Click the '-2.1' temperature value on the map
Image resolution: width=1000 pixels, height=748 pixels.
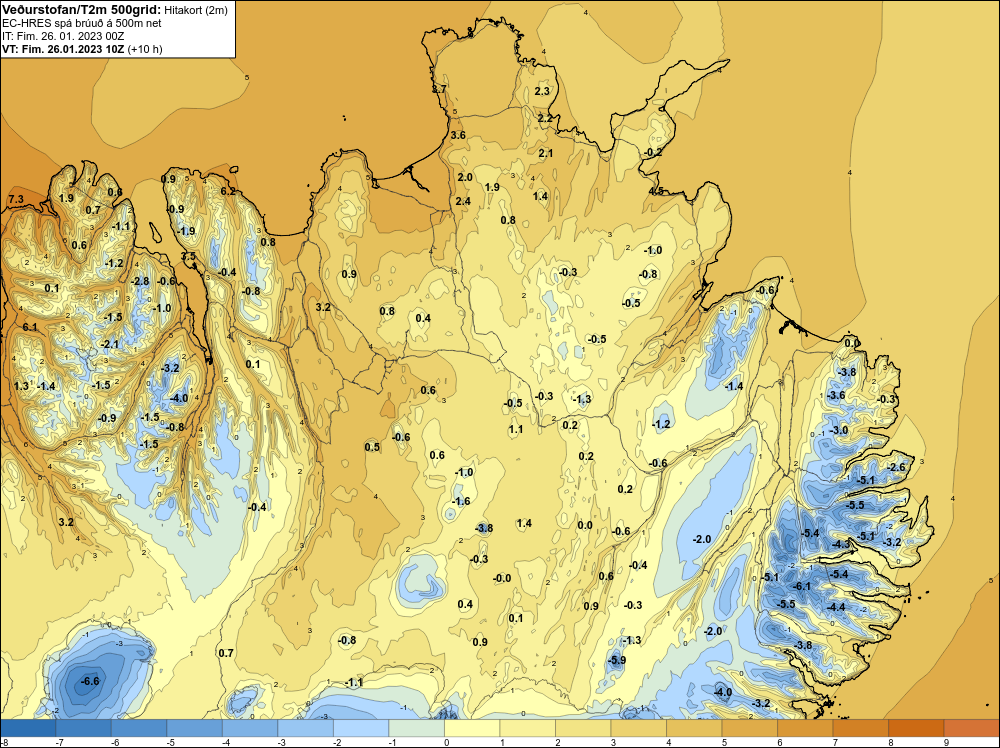(x=109, y=344)
